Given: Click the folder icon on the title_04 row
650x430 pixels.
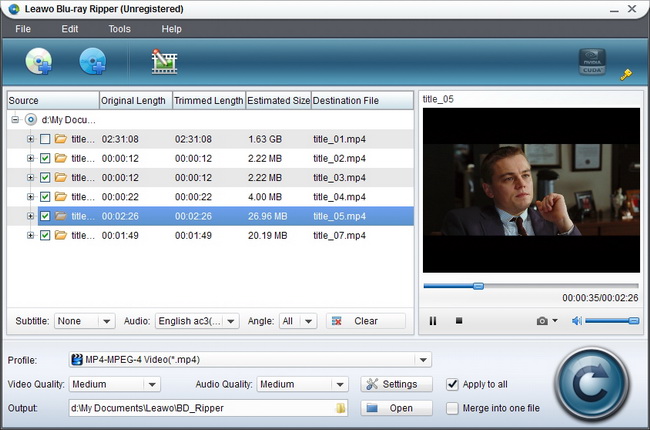Looking at the screenshot, I should click(x=61, y=197).
